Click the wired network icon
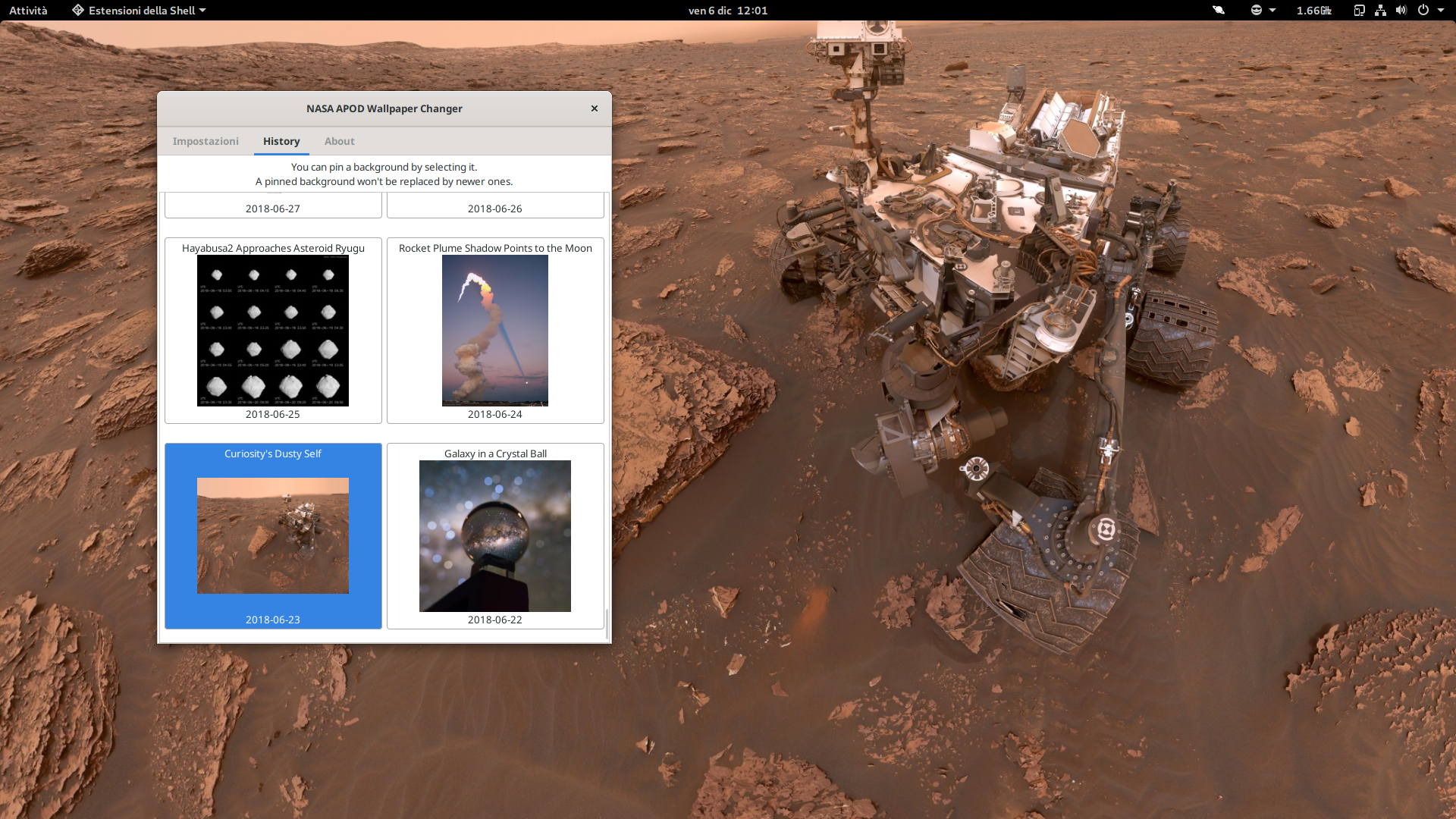The height and width of the screenshot is (819, 1456). click(1380, 11)
